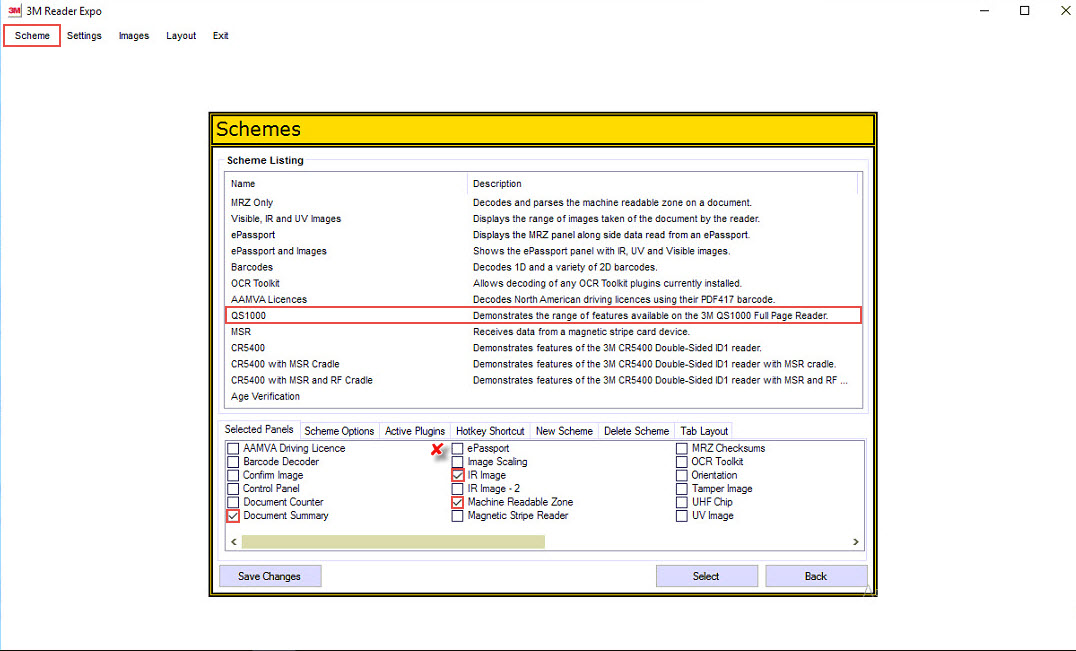Click the 3M logo in the title bar
The width and height of the screenshot is (1076, 651).
(12, 11)
